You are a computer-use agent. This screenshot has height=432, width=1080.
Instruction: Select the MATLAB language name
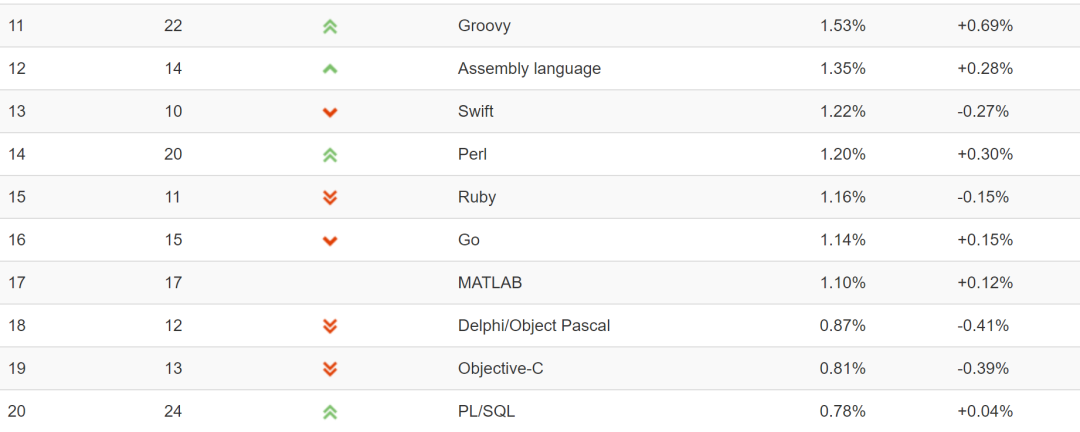point(490,282)
